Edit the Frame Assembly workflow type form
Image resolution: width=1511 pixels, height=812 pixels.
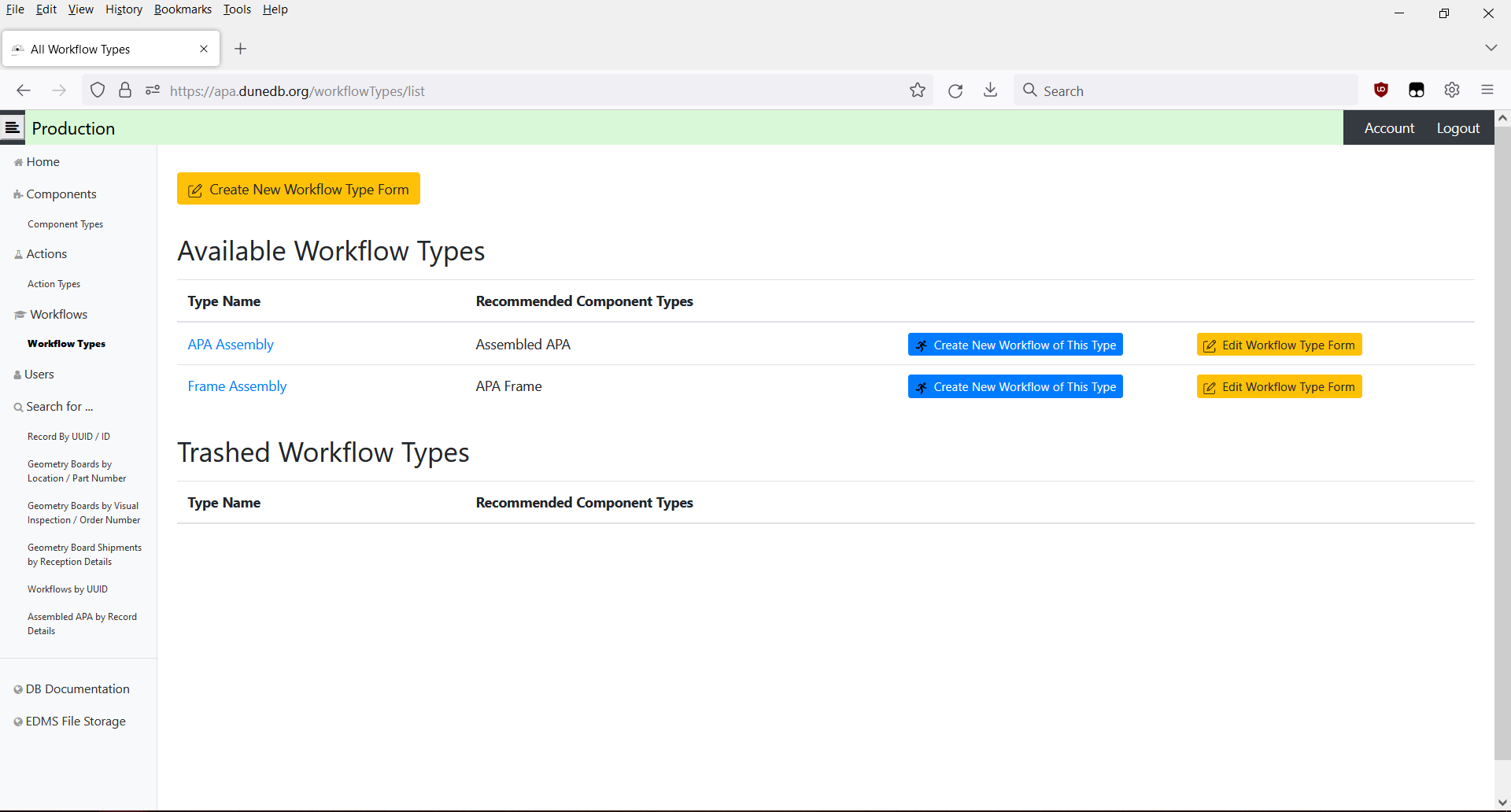1280,386
